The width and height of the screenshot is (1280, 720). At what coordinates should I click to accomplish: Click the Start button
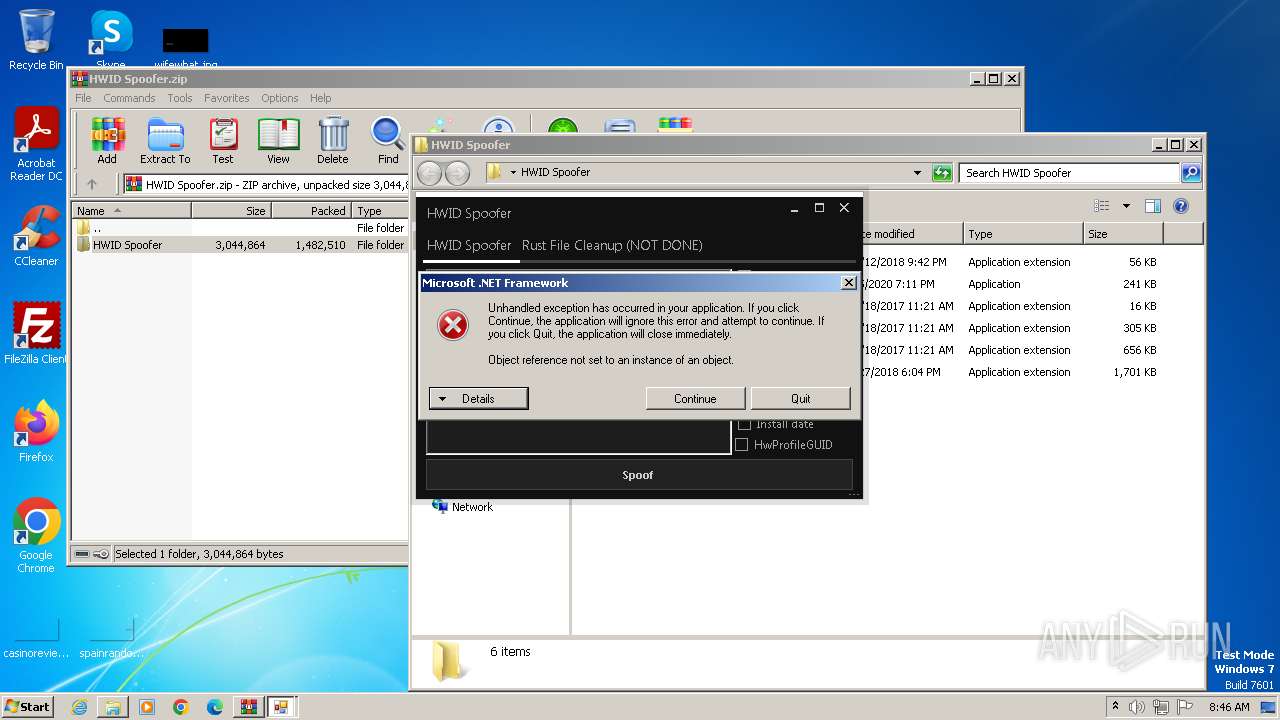(27, 707)
